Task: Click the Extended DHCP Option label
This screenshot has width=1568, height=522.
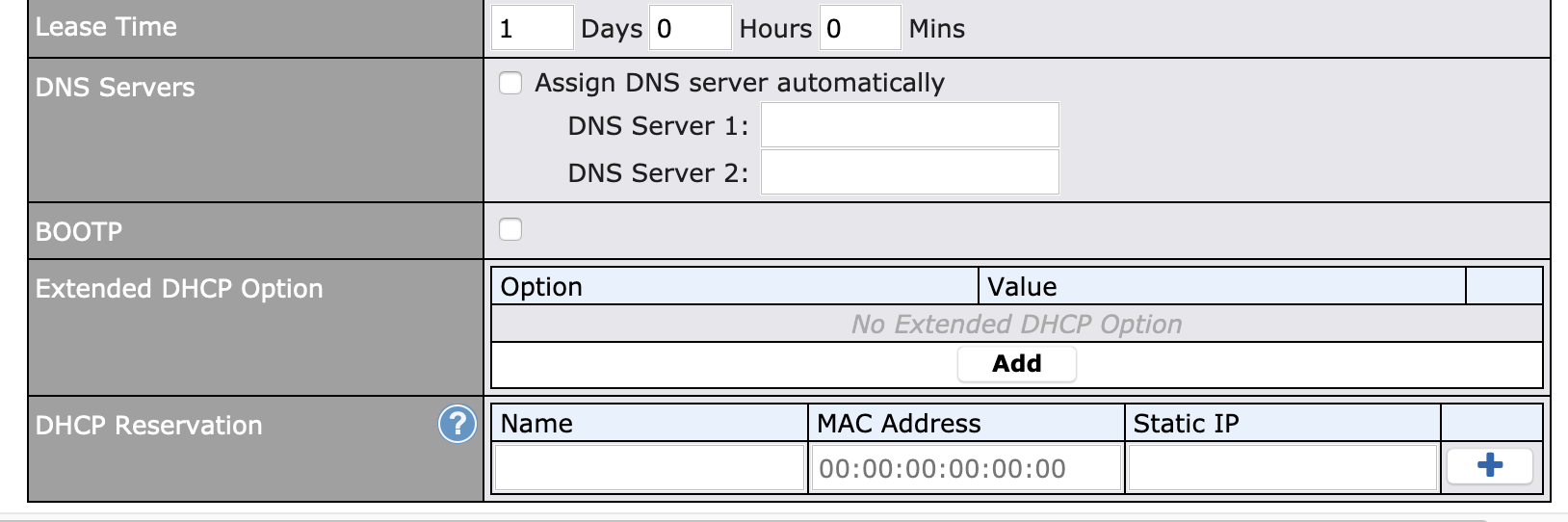Action: pos(179,289)
